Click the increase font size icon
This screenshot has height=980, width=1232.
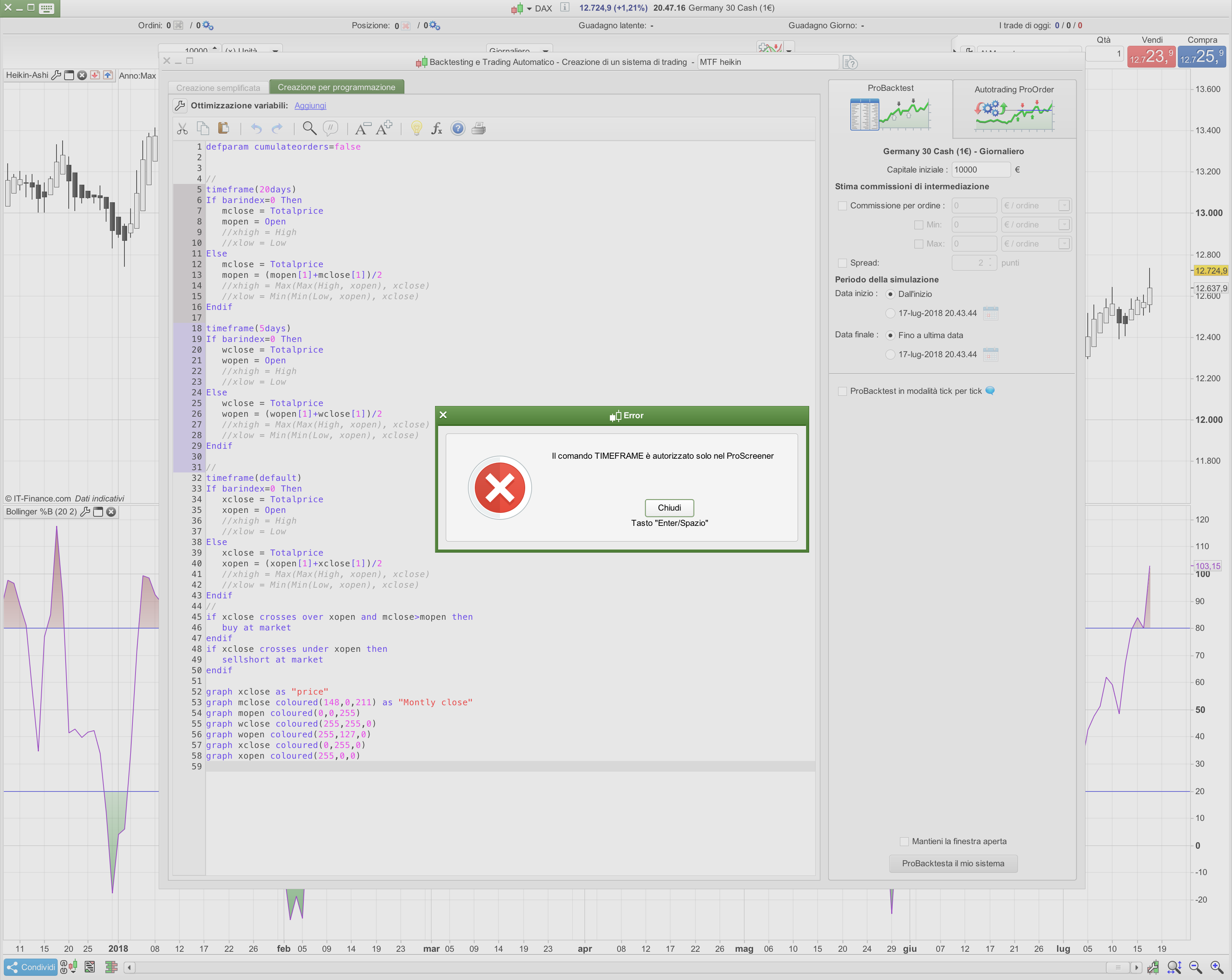click(384, 128)
